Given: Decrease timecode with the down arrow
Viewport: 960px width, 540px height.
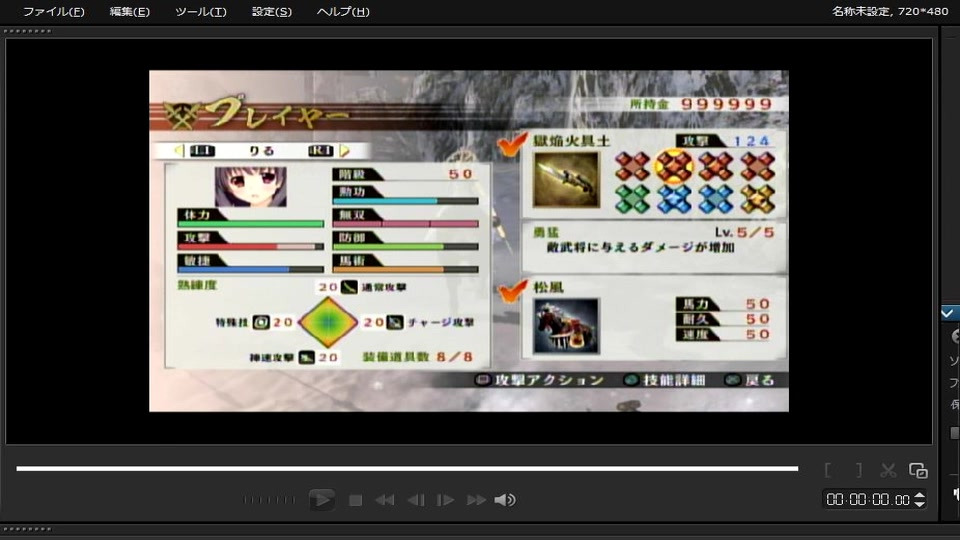Looking at the screenshot, I should coord(920,504).
